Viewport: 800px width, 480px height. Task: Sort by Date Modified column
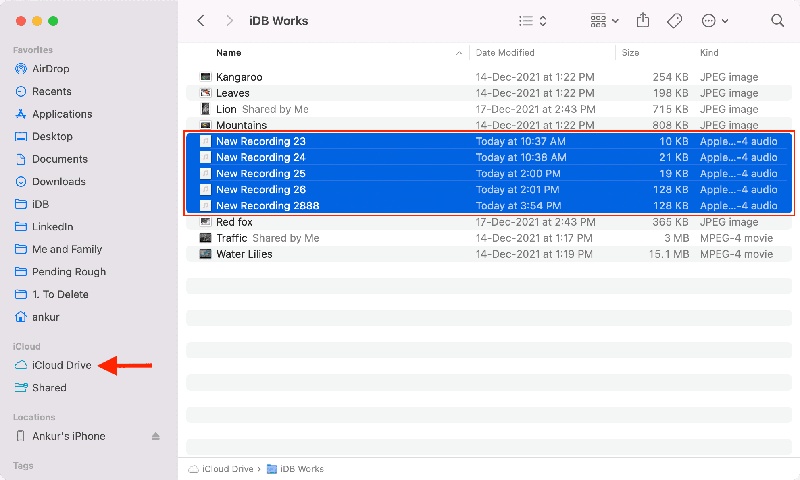[x=505, y=53]
